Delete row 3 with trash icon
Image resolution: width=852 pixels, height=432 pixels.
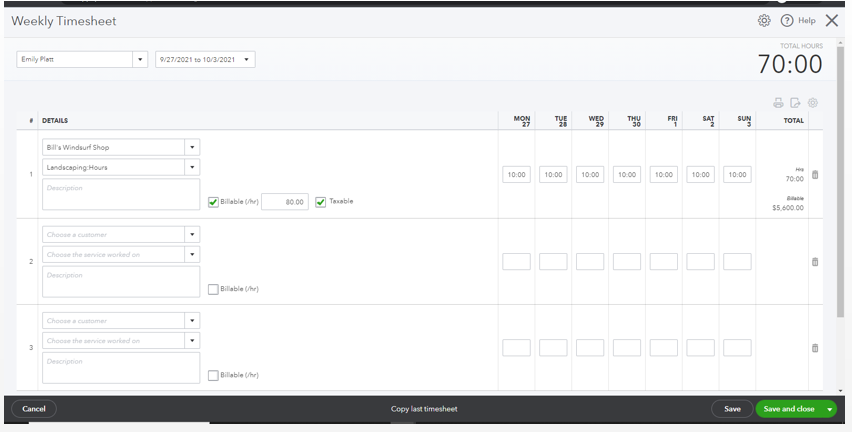[x=815, y=348]
